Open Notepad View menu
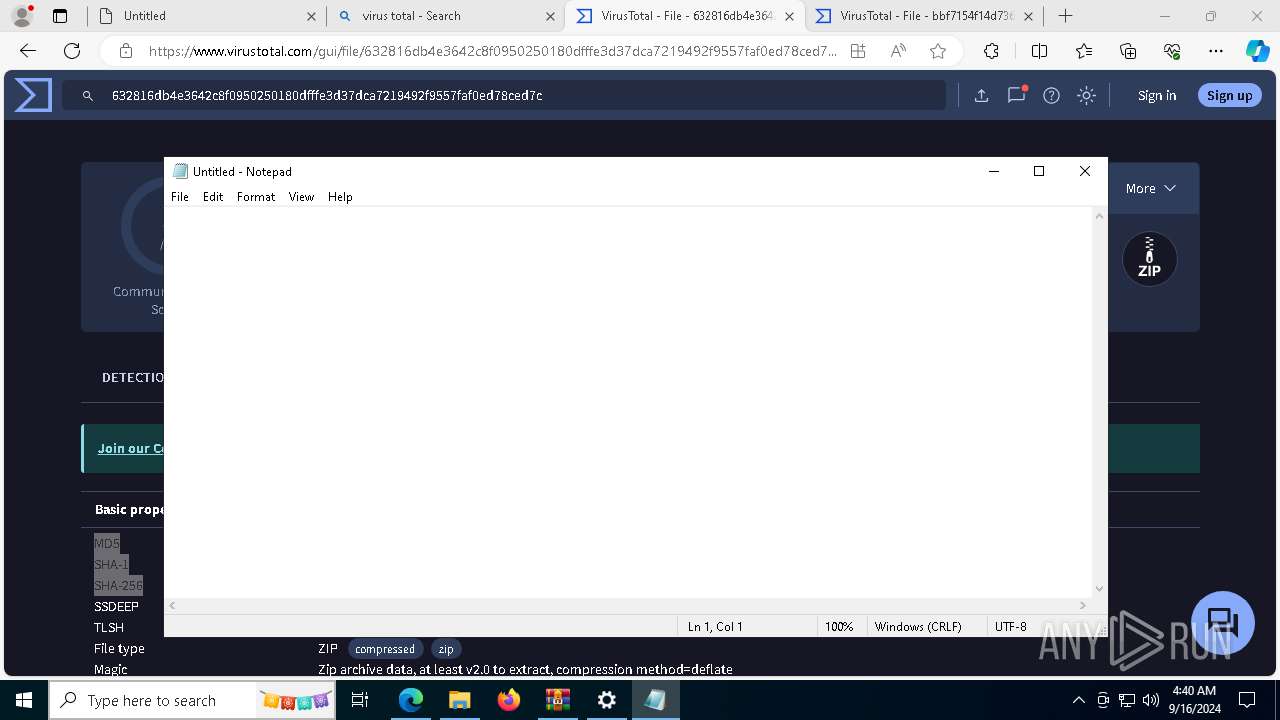Image resolution: width=1280 pixels, height=720 pixels. click(301, 197)
